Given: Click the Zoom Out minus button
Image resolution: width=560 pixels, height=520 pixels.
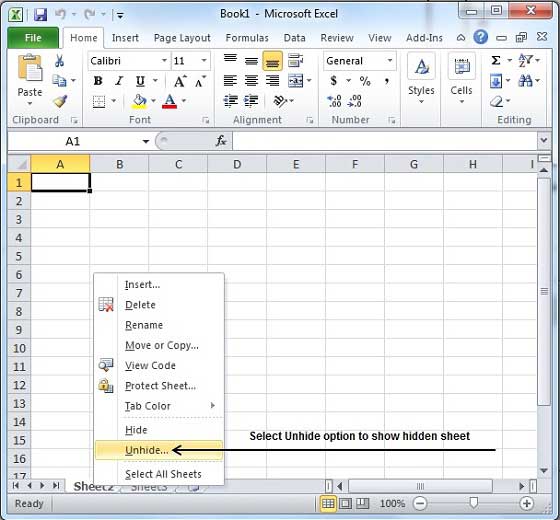Looking at the screenshot, I should (420, 504).
